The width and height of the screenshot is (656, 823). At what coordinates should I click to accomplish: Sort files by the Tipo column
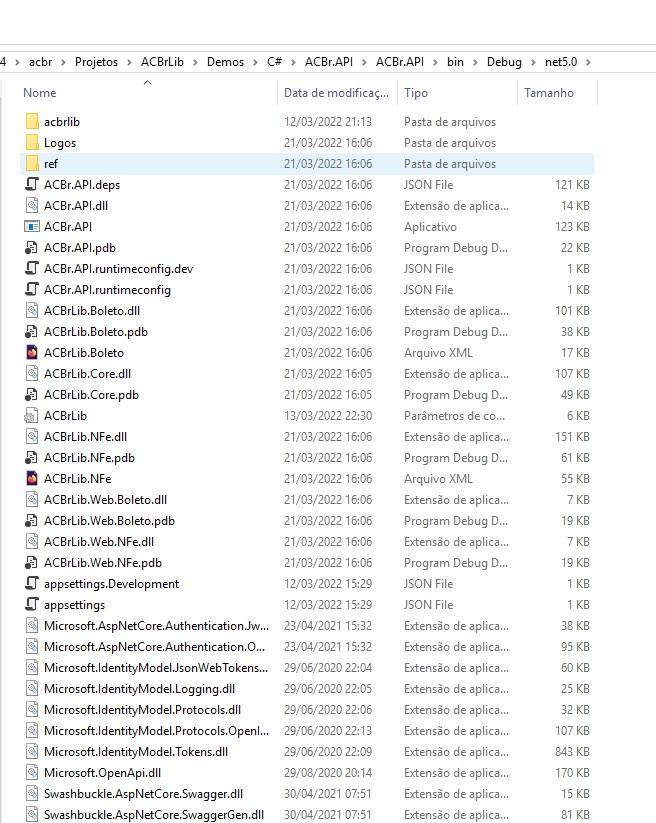click(416, 93)
